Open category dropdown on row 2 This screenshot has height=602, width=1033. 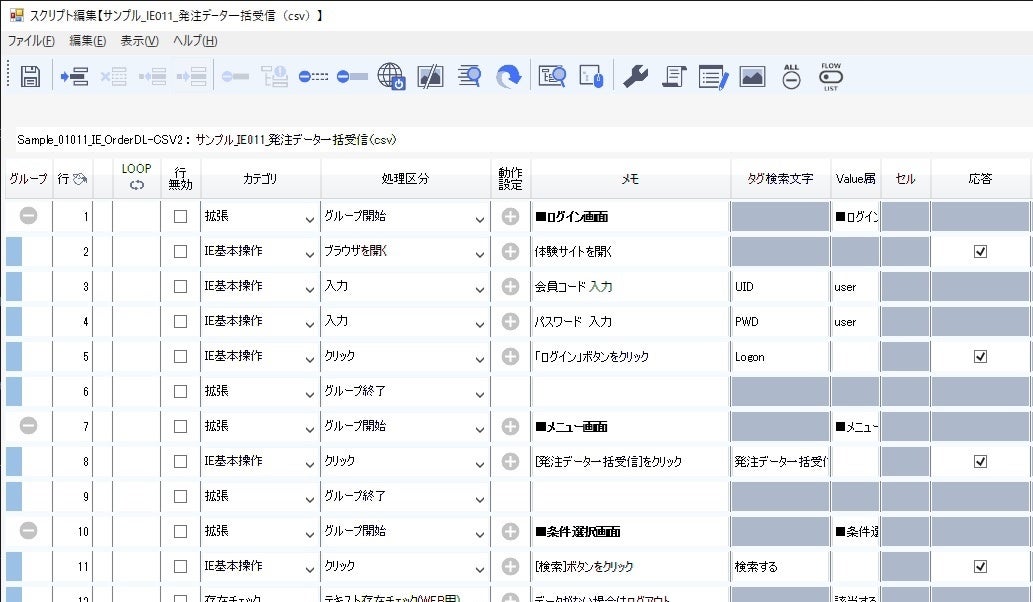click(309, 254)
